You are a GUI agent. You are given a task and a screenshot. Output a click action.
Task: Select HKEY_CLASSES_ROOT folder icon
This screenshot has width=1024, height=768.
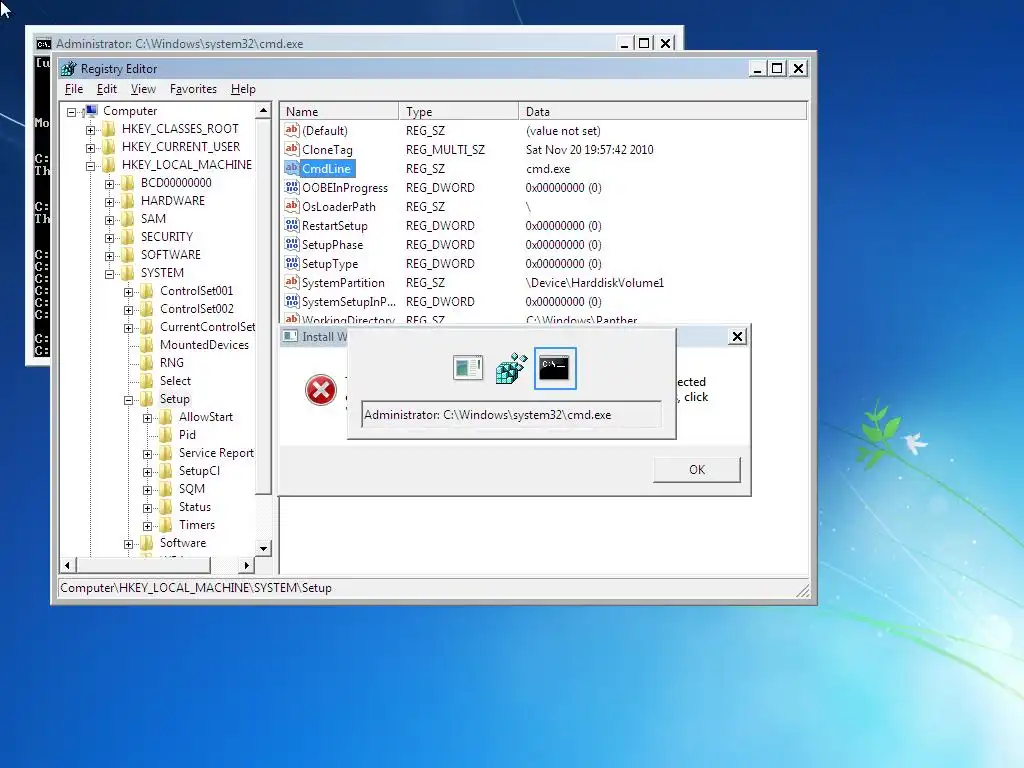coord(109,129)
